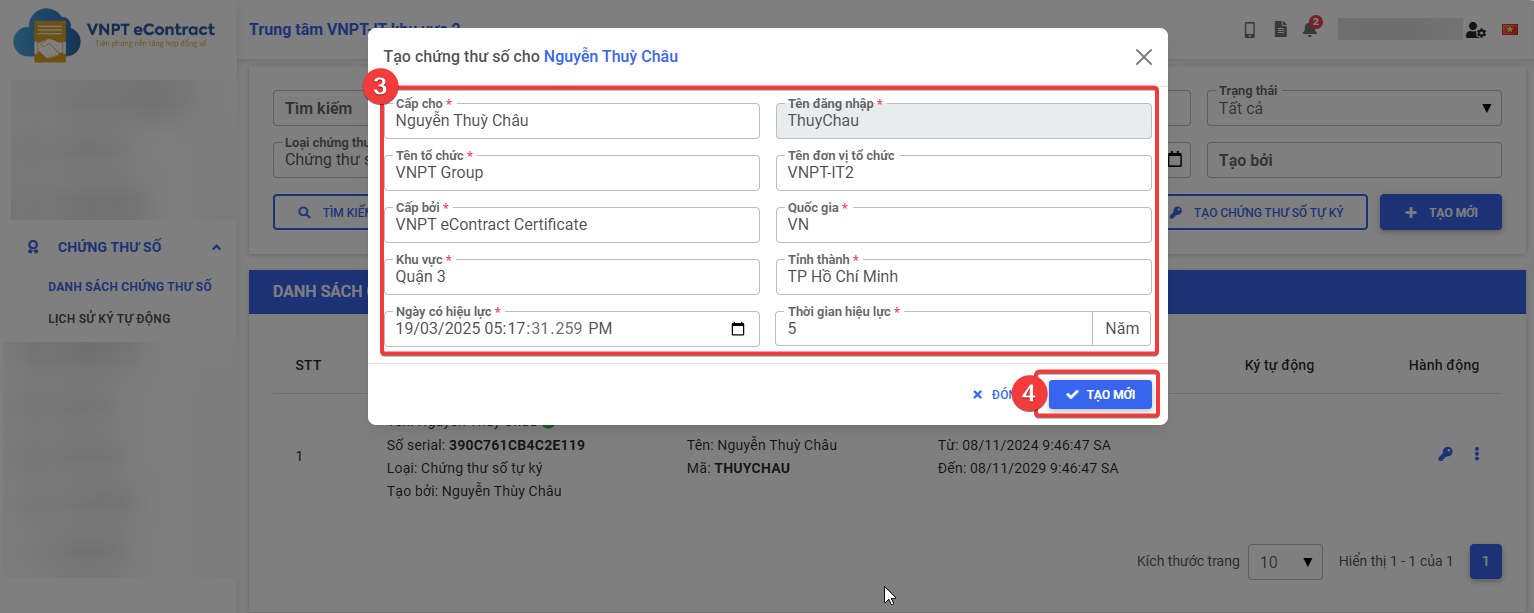Screen dimensions: 1534x613
Task: Click the TẠO MỚI button in background toolbar
Action: (1441, 212)
